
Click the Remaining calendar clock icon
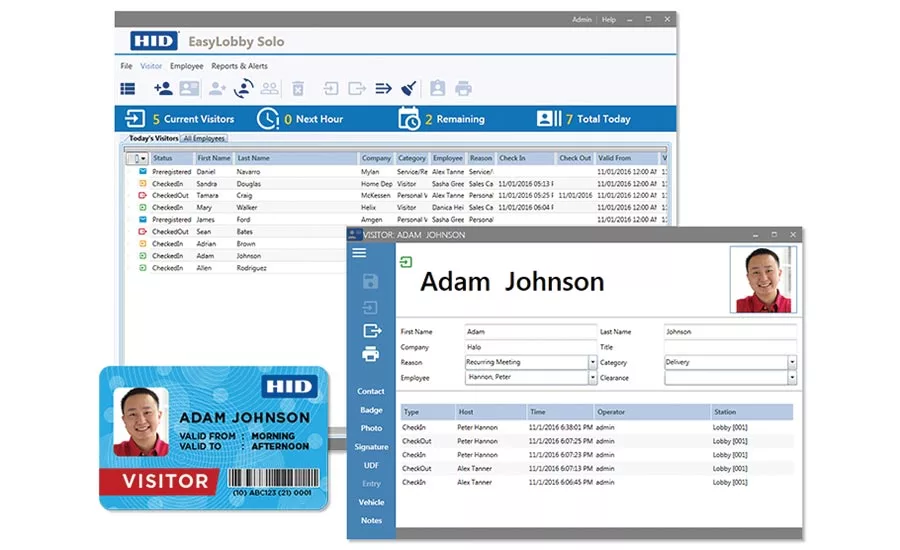click(409, 119)
